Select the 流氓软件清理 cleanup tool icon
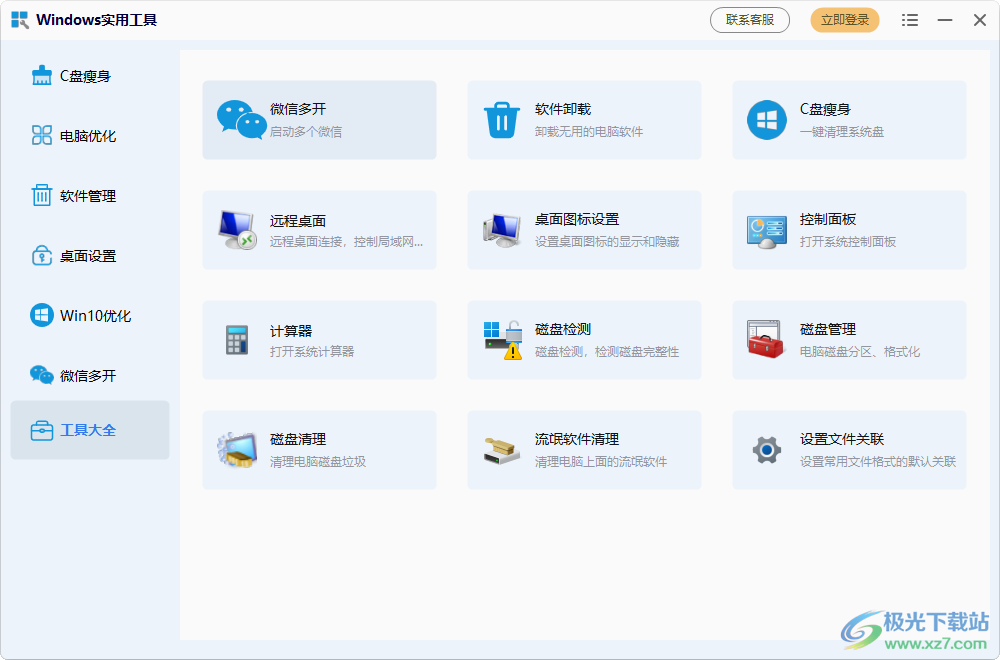 pos(501,450)
